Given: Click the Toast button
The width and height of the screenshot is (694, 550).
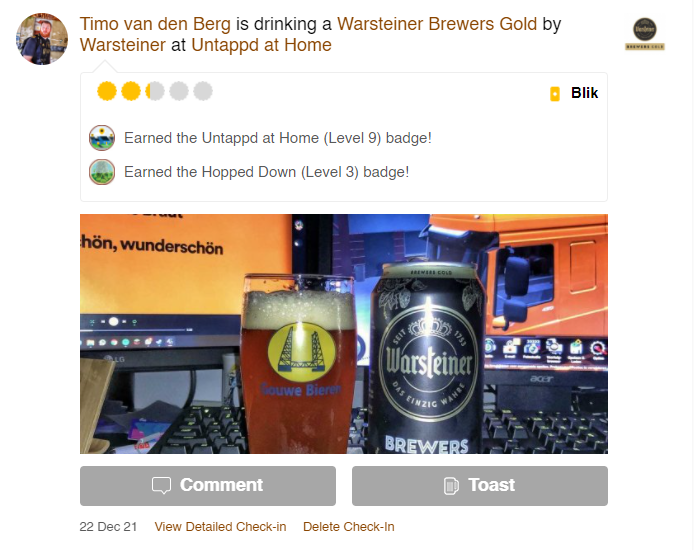Looking at the screenshot, I should coord(480,485).
